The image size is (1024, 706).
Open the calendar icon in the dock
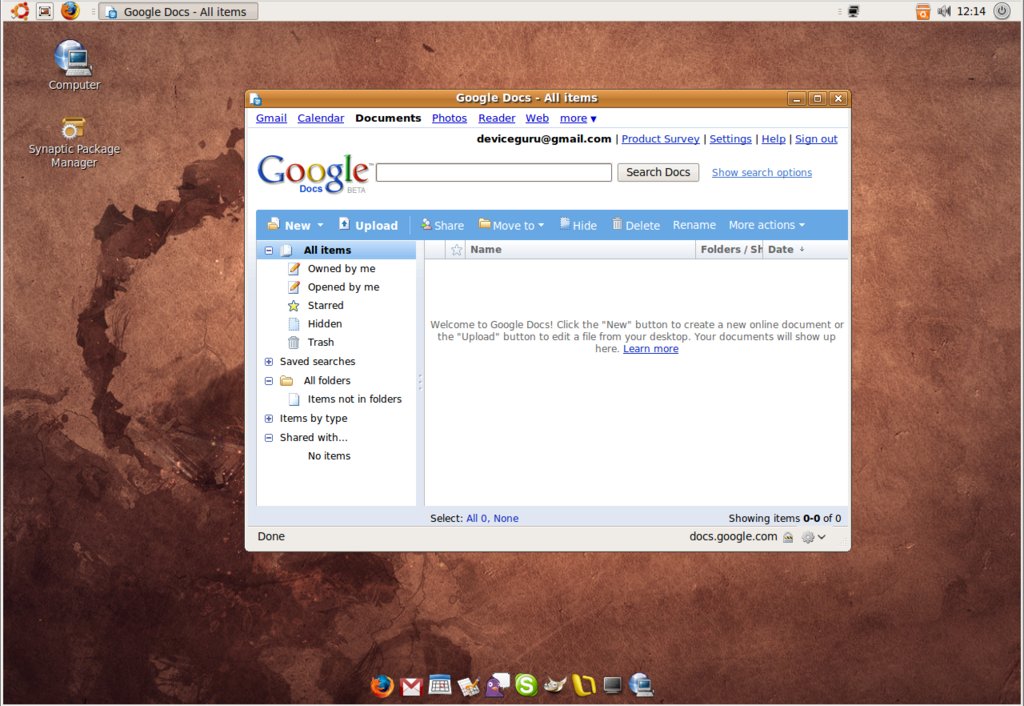coord(440,685)
